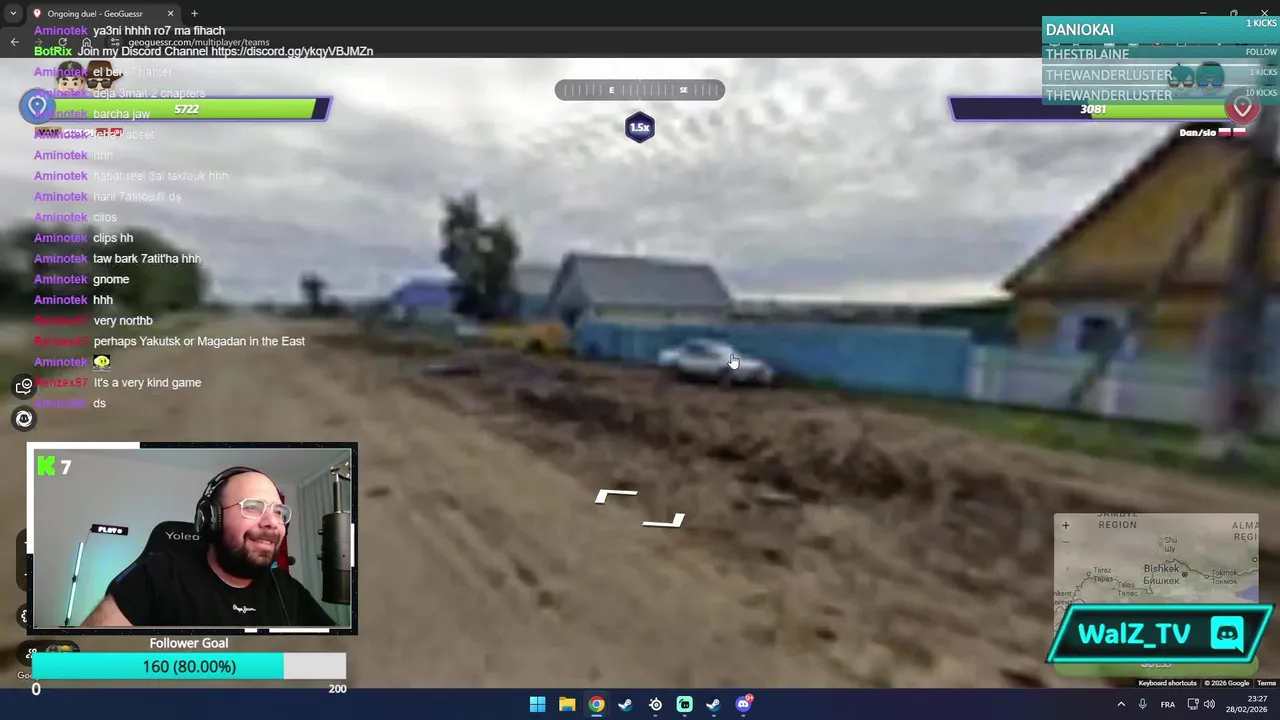The image size is (1280, 720).
Task: Click the red heart opponent badge
Action: [1242, 106]
